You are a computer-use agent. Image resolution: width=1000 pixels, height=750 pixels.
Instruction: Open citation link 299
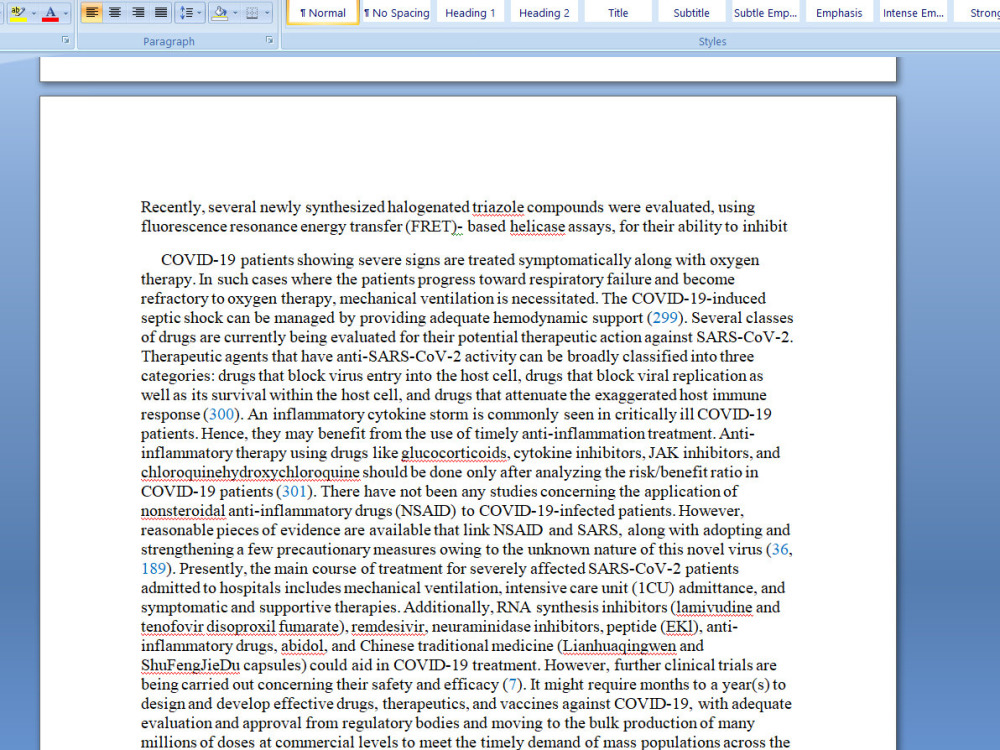pos(665,318)
